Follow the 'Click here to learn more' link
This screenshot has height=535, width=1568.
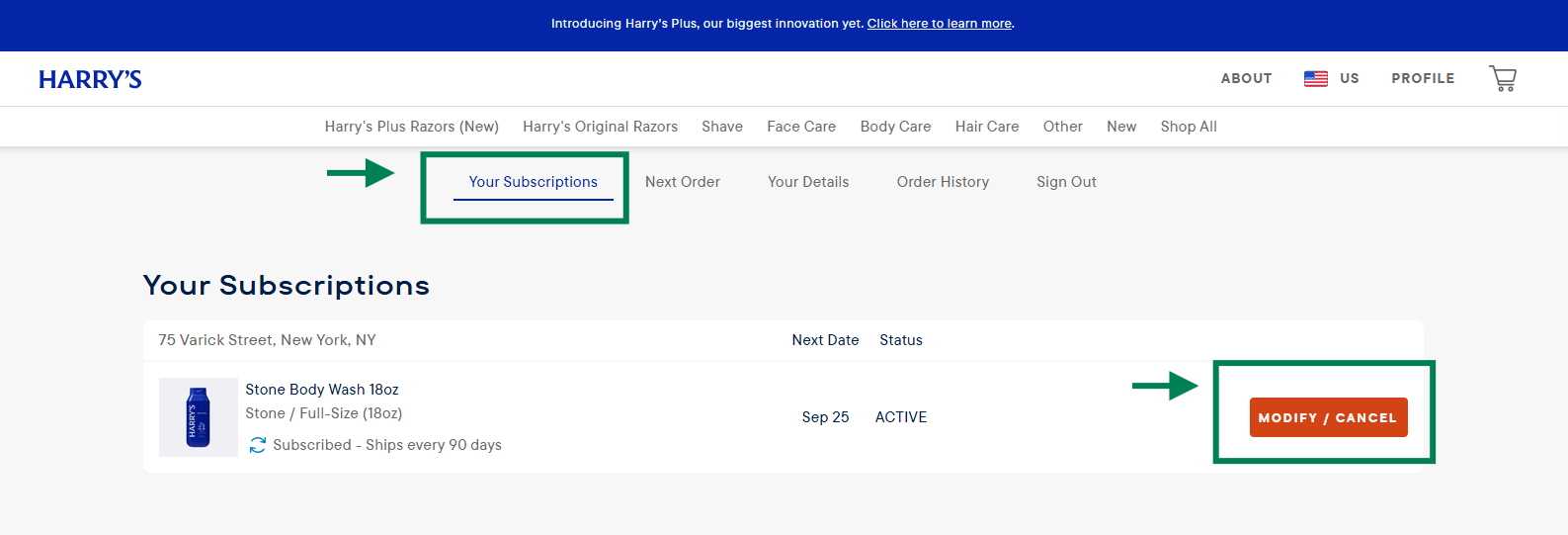(939, 24)
